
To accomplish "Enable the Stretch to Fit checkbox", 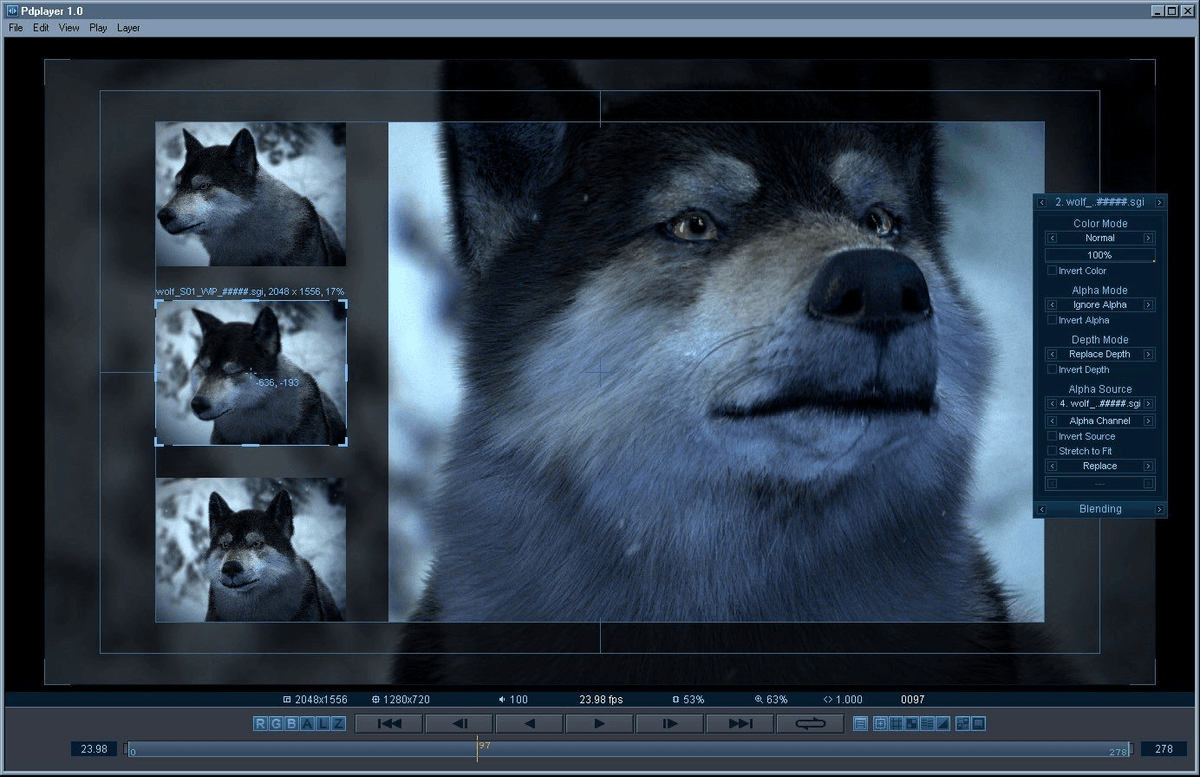I will [x=1052, y=451].
